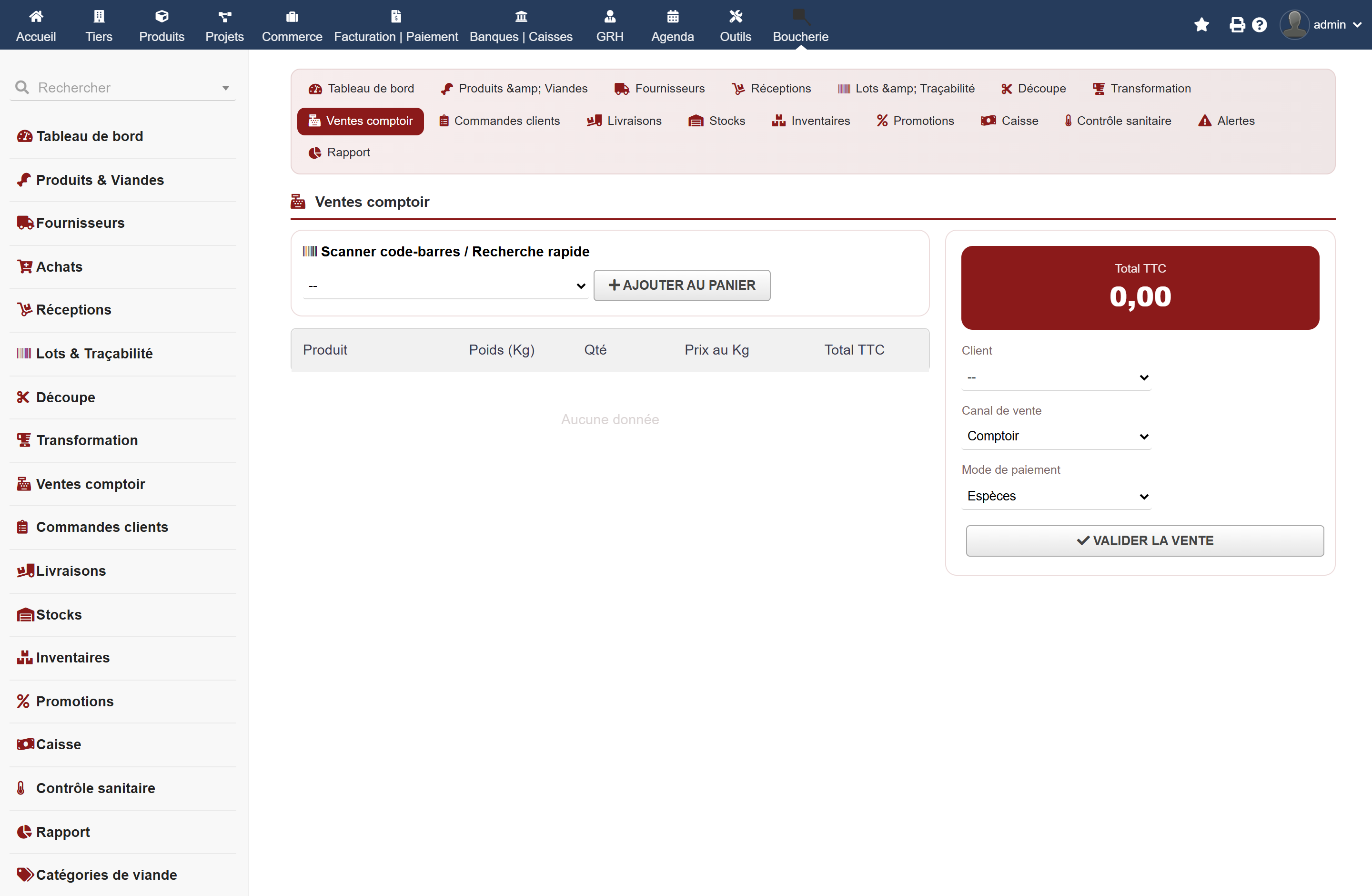Screen dimensions: 1372x896
Task: Open the Boucherie top menu
Action: point(800,25)
